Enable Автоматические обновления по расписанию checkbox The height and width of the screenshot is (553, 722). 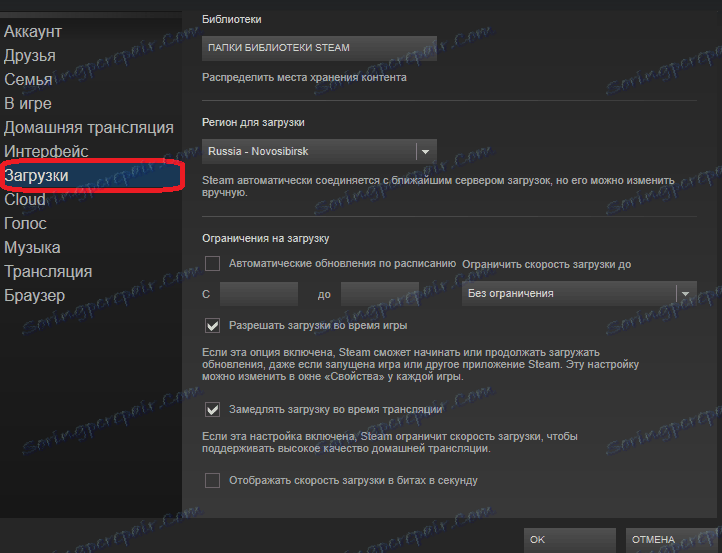coord(212,263)
